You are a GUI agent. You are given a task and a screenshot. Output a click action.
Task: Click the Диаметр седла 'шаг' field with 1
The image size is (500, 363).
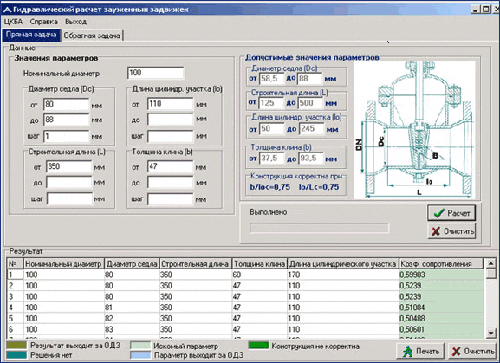point(66,136)
